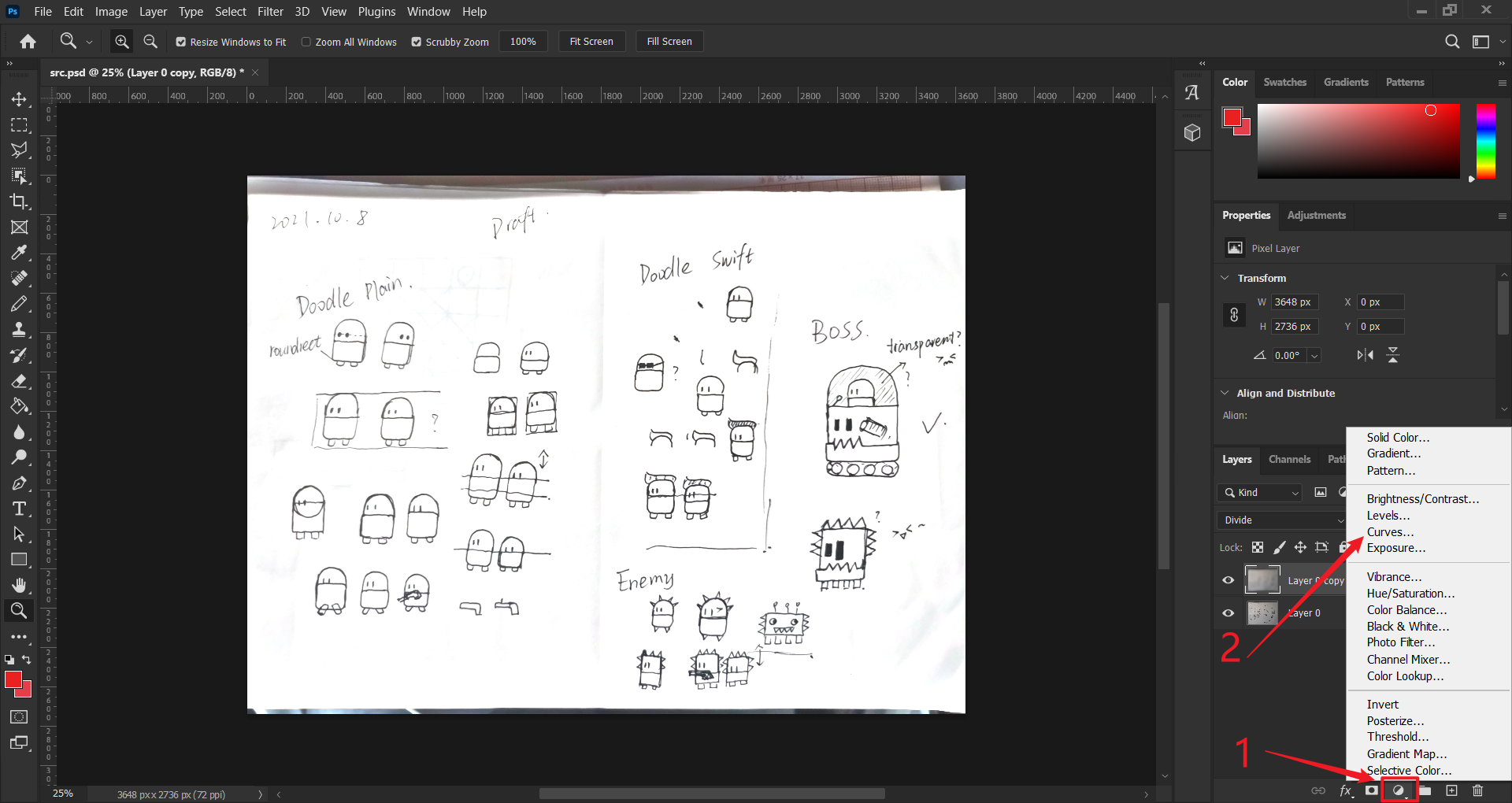Delete layer using trash icon
1512x803 pixels.
(x=1477, y=790)
